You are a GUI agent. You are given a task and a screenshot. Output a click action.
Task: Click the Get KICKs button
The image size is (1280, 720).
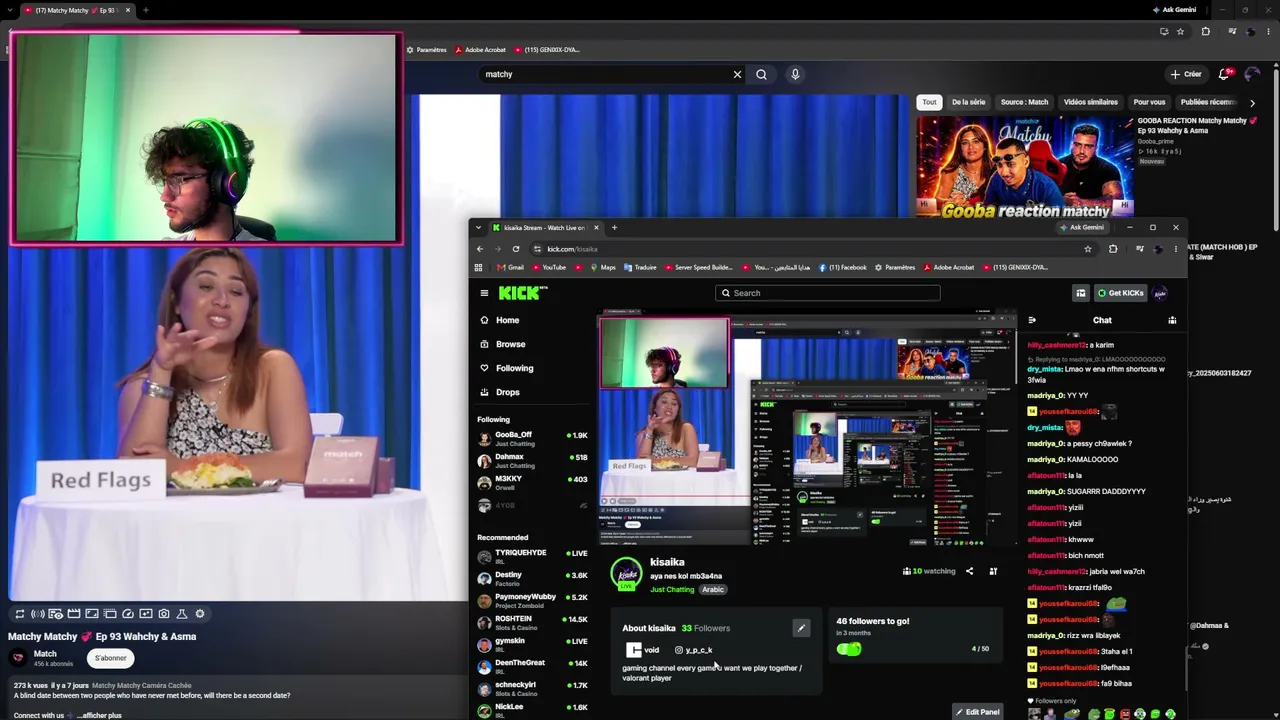tap(1120, 293)
